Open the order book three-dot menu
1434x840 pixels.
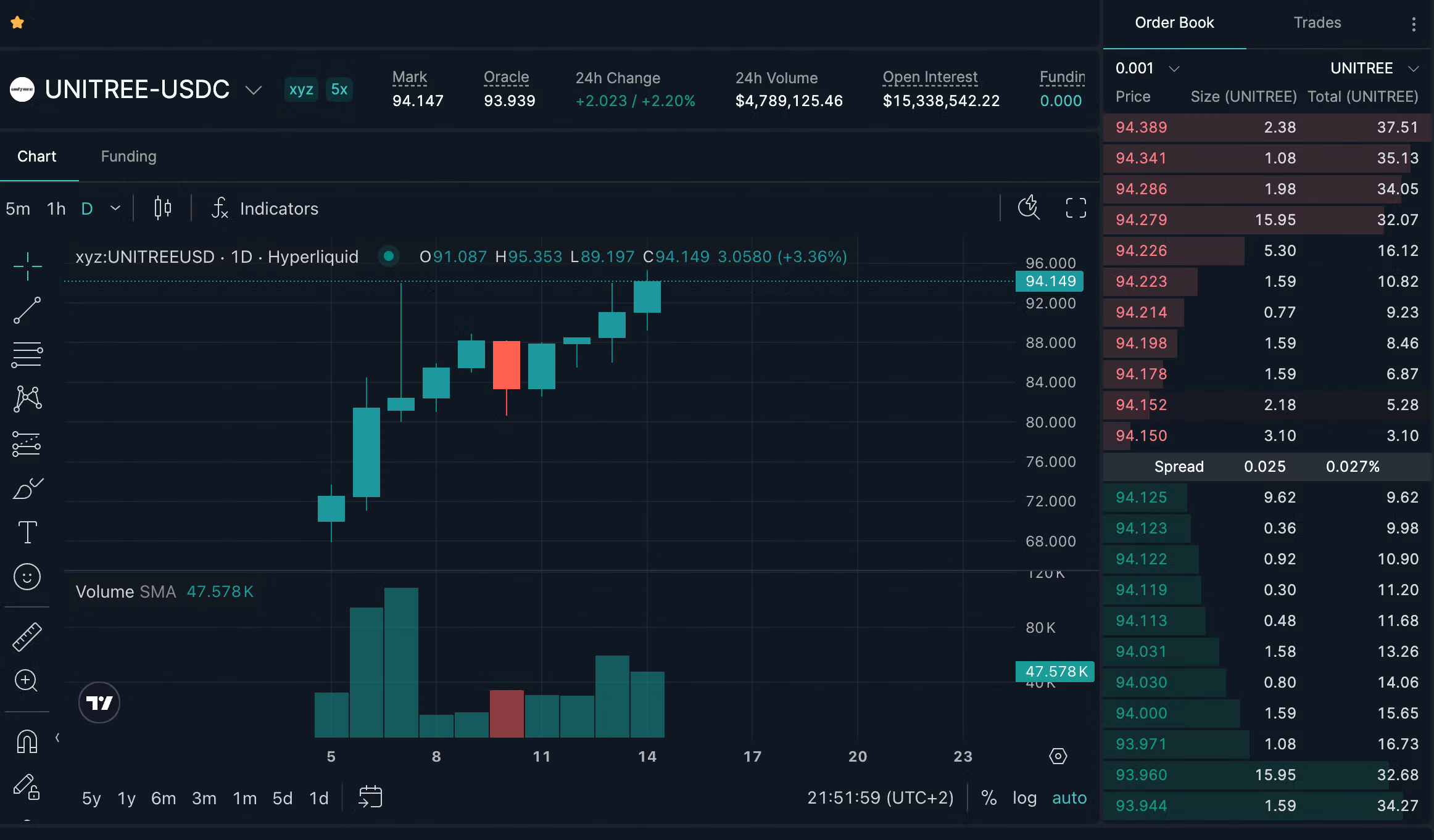pos(1414,24)
